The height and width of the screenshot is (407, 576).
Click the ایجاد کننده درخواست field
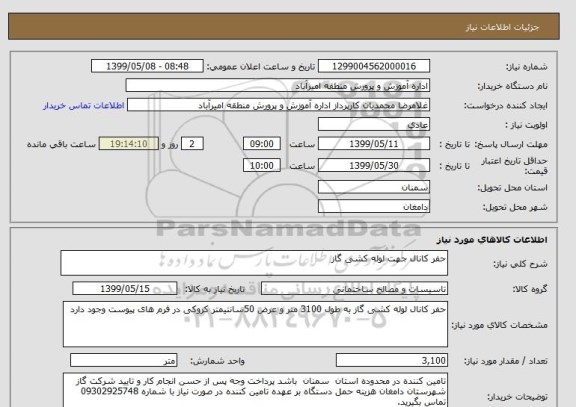[x=278, y=105]
